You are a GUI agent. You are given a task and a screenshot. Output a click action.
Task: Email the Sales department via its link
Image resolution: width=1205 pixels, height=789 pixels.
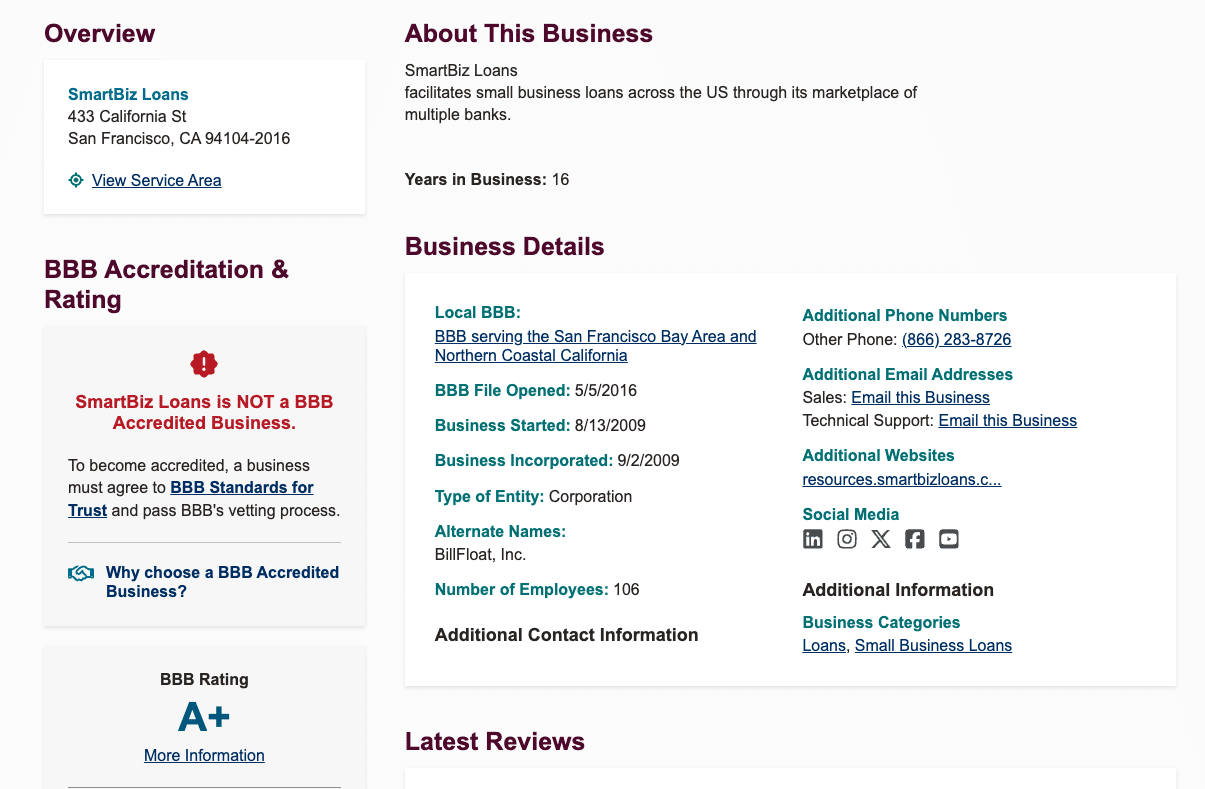pyautogui.click(x=920, y=397)
